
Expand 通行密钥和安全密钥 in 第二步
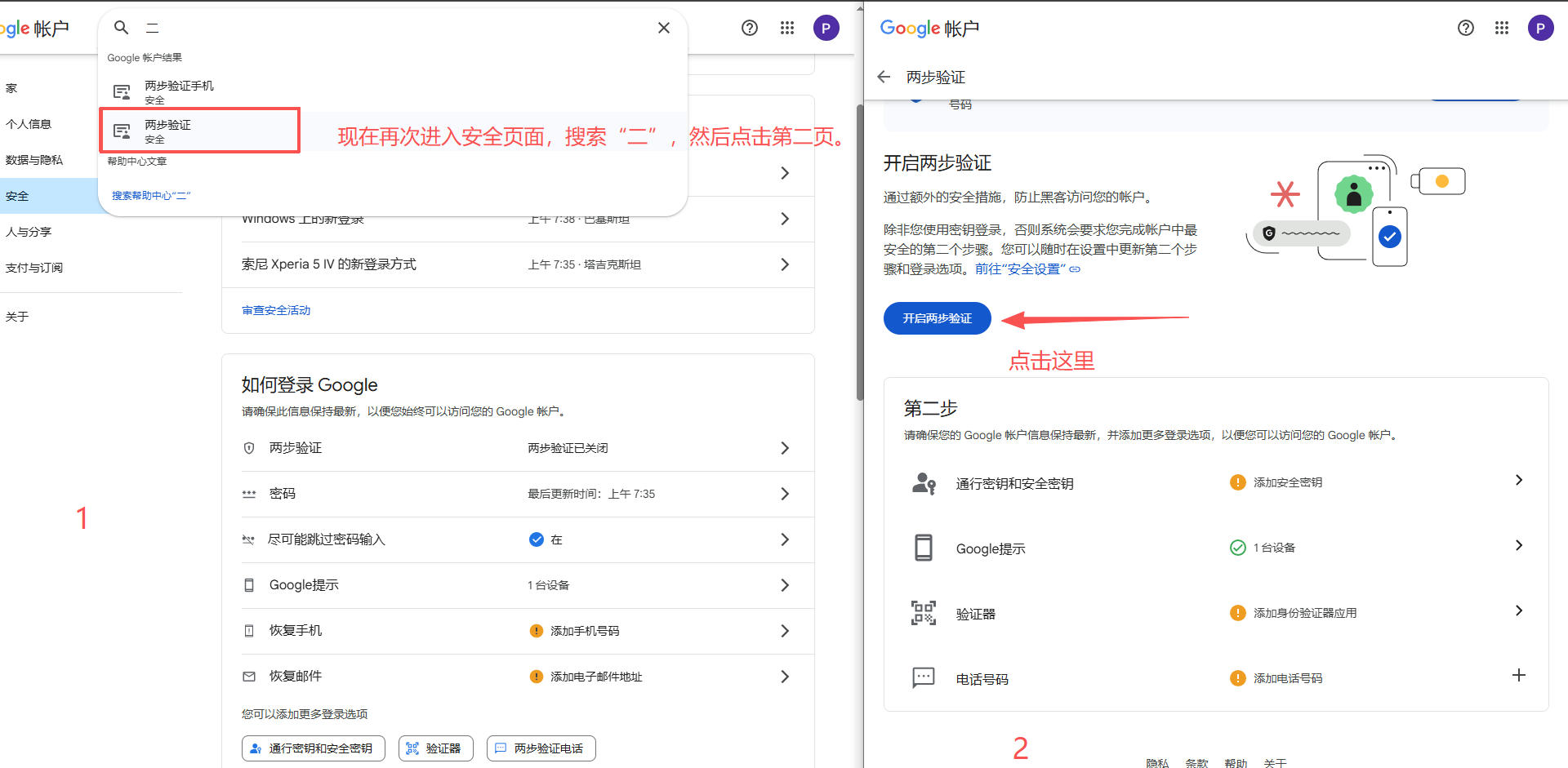pos(1519,480)
